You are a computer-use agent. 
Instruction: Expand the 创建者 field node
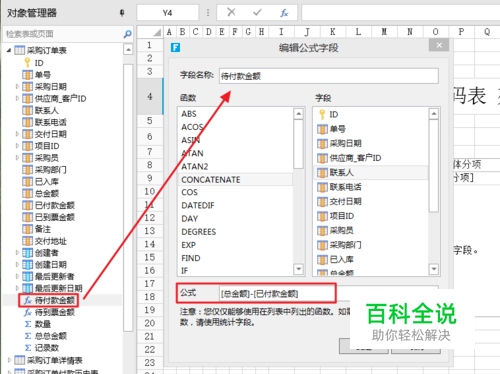coord(17,253)
